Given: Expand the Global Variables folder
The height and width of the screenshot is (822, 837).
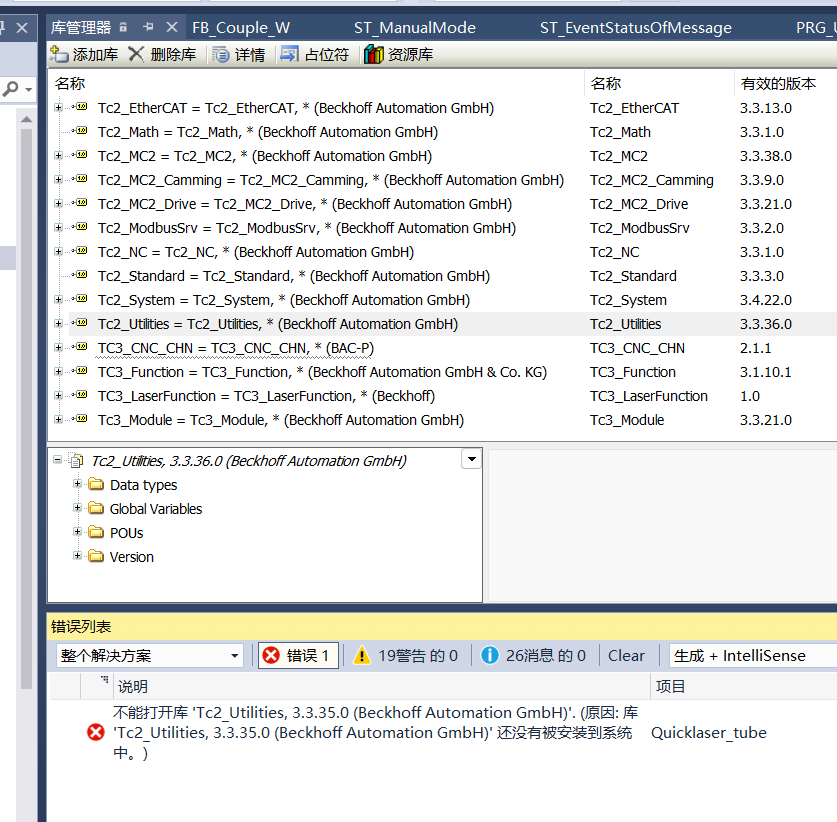Looking at the screenshot, I should coord(77,508).
